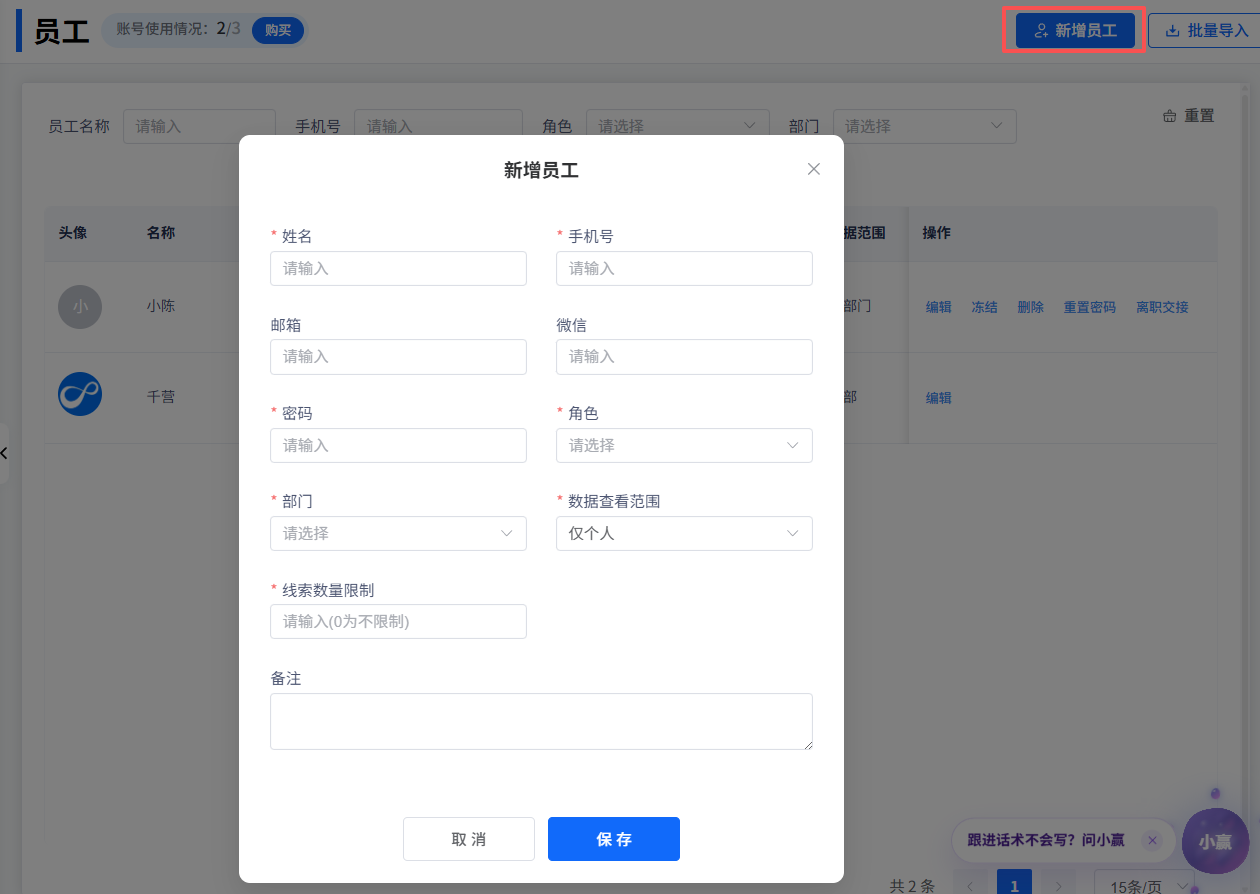Open the 小赢 assistant purple bubble
The width and height of the screenshot is (1260, 894).
(x=1214, y=842)
